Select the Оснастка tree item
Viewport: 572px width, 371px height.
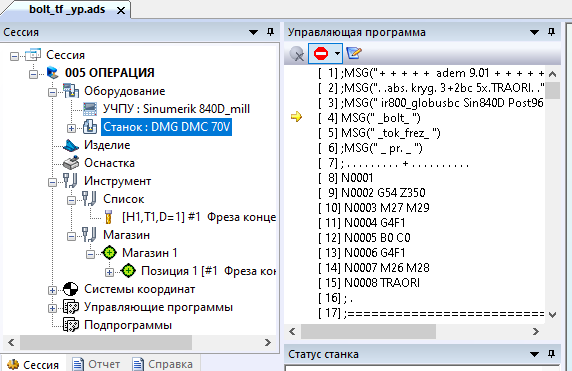pyautogui.click(x=109, y=163)
